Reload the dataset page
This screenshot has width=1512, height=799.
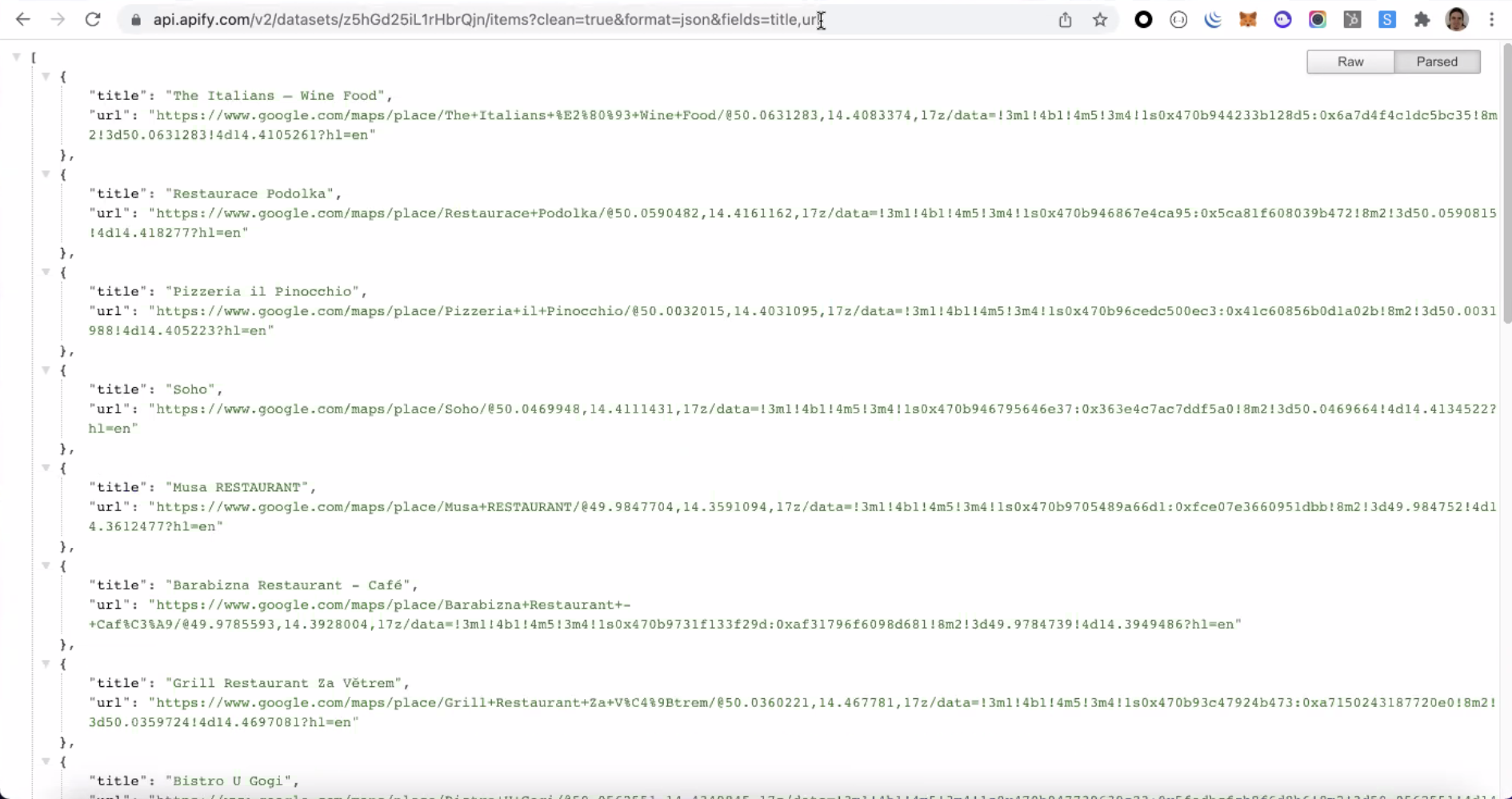[x=93, y=20]
